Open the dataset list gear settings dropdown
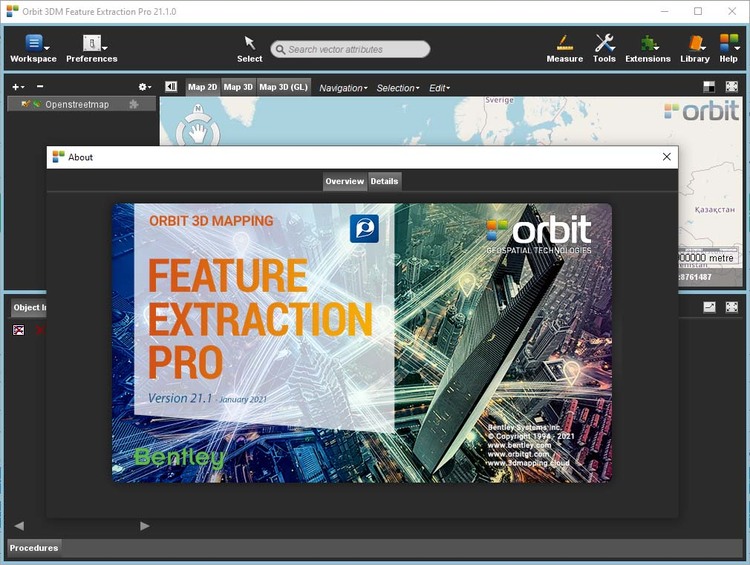This screenshot has width=750, height=565. pyautogui.click(x=145, y=87)
